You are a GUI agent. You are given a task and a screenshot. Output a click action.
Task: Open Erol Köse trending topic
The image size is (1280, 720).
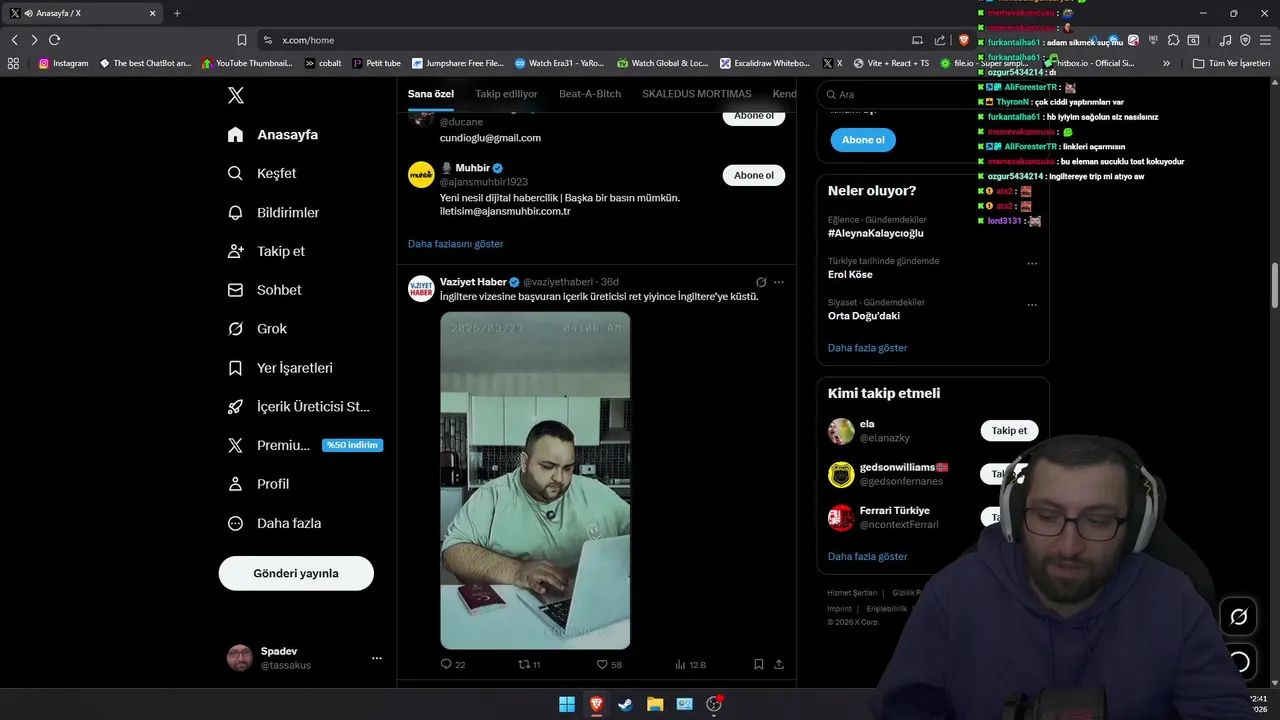[850, 274]
